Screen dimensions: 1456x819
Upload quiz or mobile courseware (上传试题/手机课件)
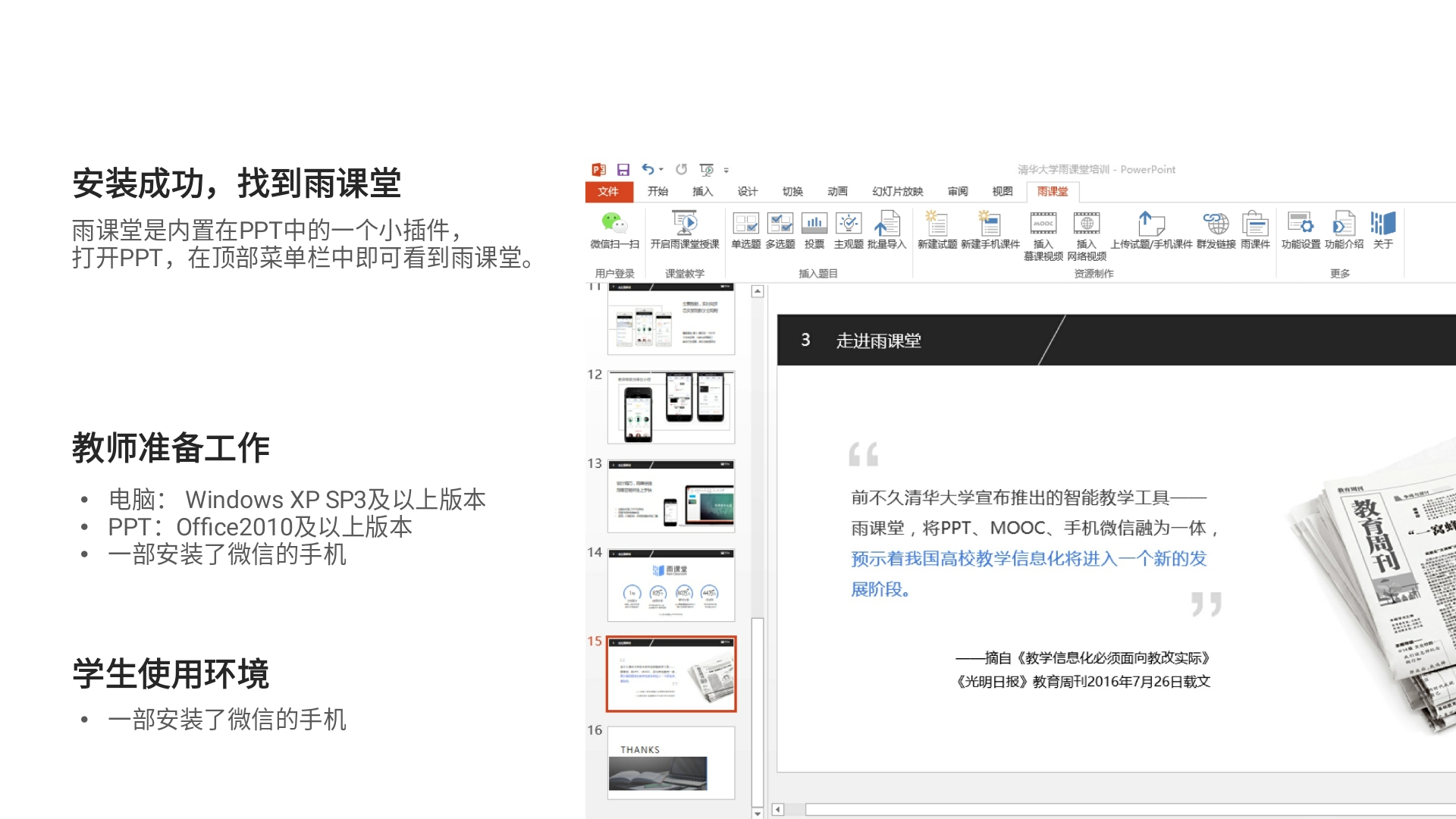point(1151,230)
